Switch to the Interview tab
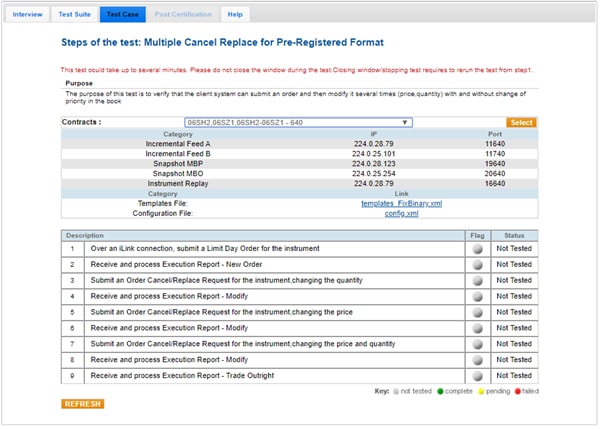 point(28,15)
